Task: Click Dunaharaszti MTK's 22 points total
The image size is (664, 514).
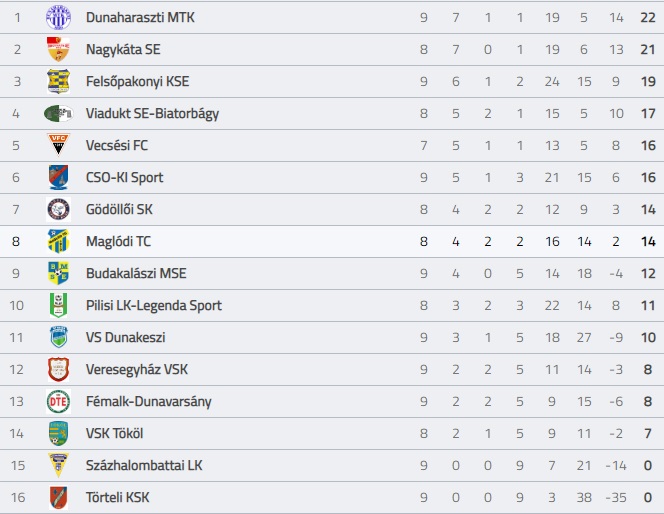Action: point(648,17)
